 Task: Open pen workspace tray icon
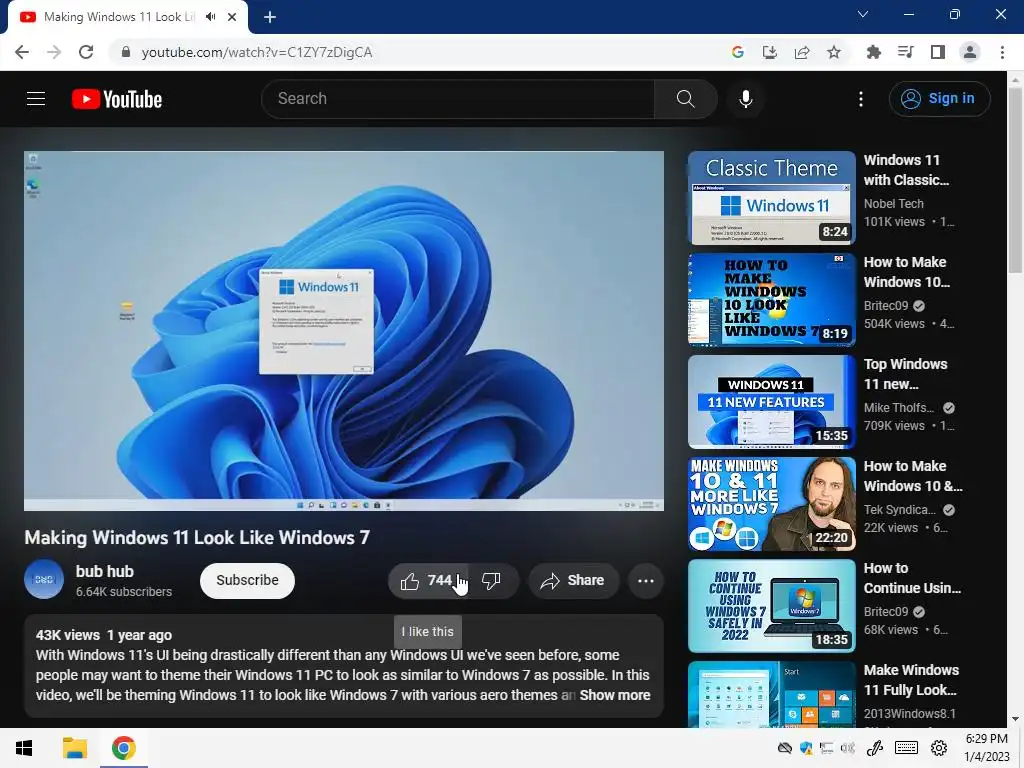tap(875, 748)
